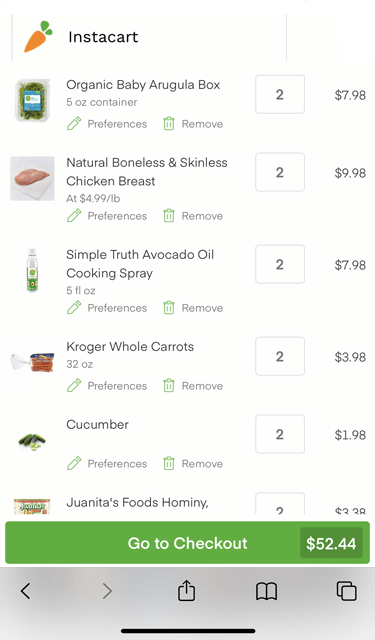Open Safari tabs overview icon

click(x=346, y=591)
